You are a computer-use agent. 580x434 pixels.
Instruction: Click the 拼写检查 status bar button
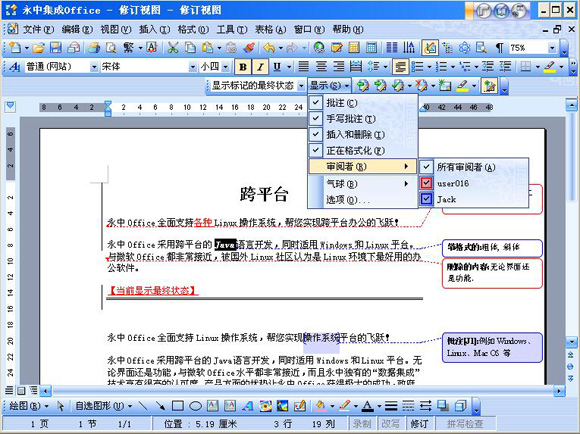click(465, 424)
